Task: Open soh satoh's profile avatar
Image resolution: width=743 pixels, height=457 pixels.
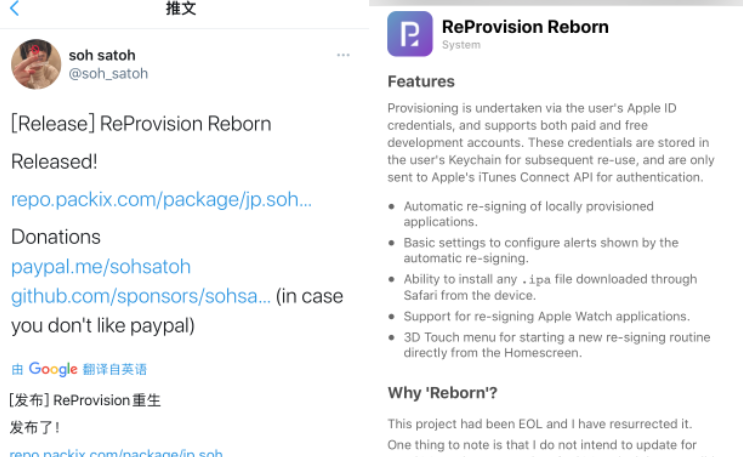Action: (37, 65)
